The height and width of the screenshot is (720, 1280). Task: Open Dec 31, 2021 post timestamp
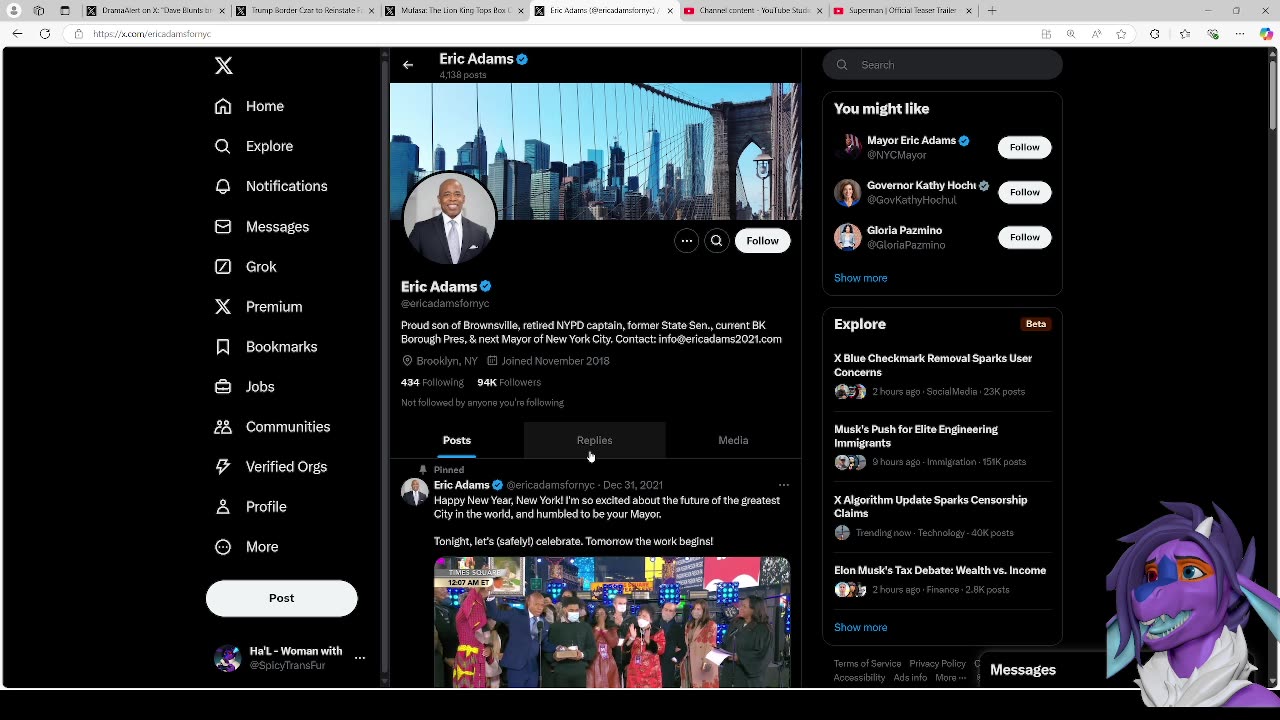click(x=632, y=485)
